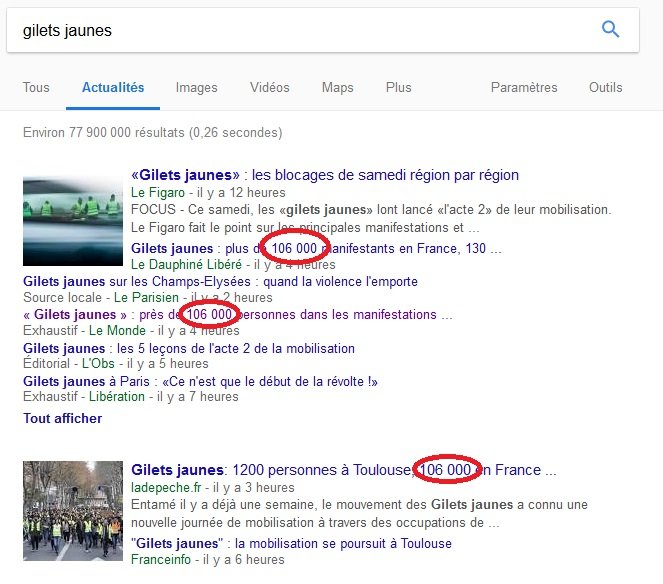Screen dimensions: 663x584
Task: Open L'Obs article on 5 leçons
Action: (x=188, y=348)
